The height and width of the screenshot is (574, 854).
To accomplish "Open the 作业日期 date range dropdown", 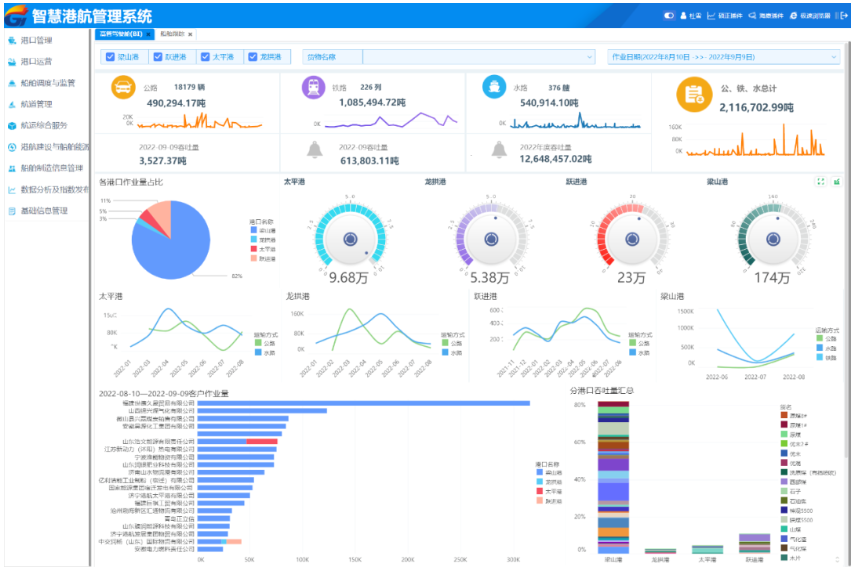I will [x=723, y=57].
